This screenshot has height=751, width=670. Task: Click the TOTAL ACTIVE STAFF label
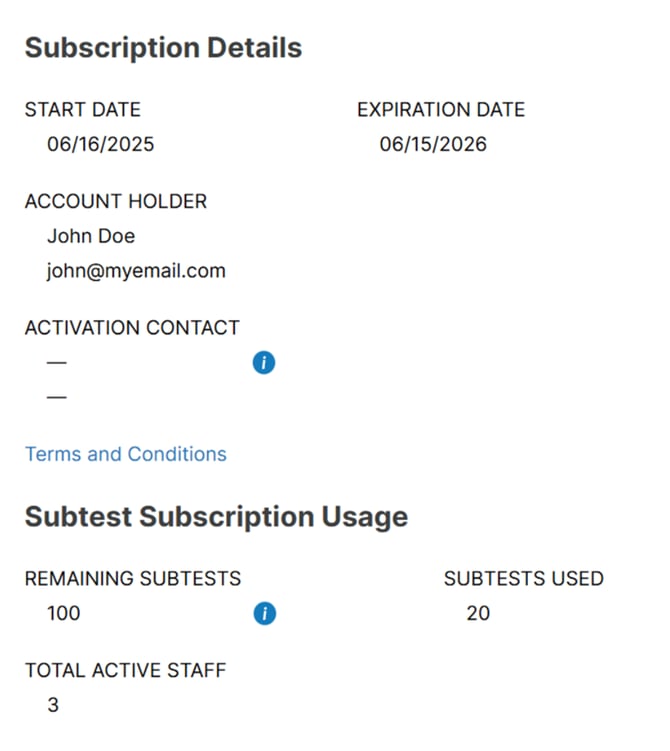125,670
